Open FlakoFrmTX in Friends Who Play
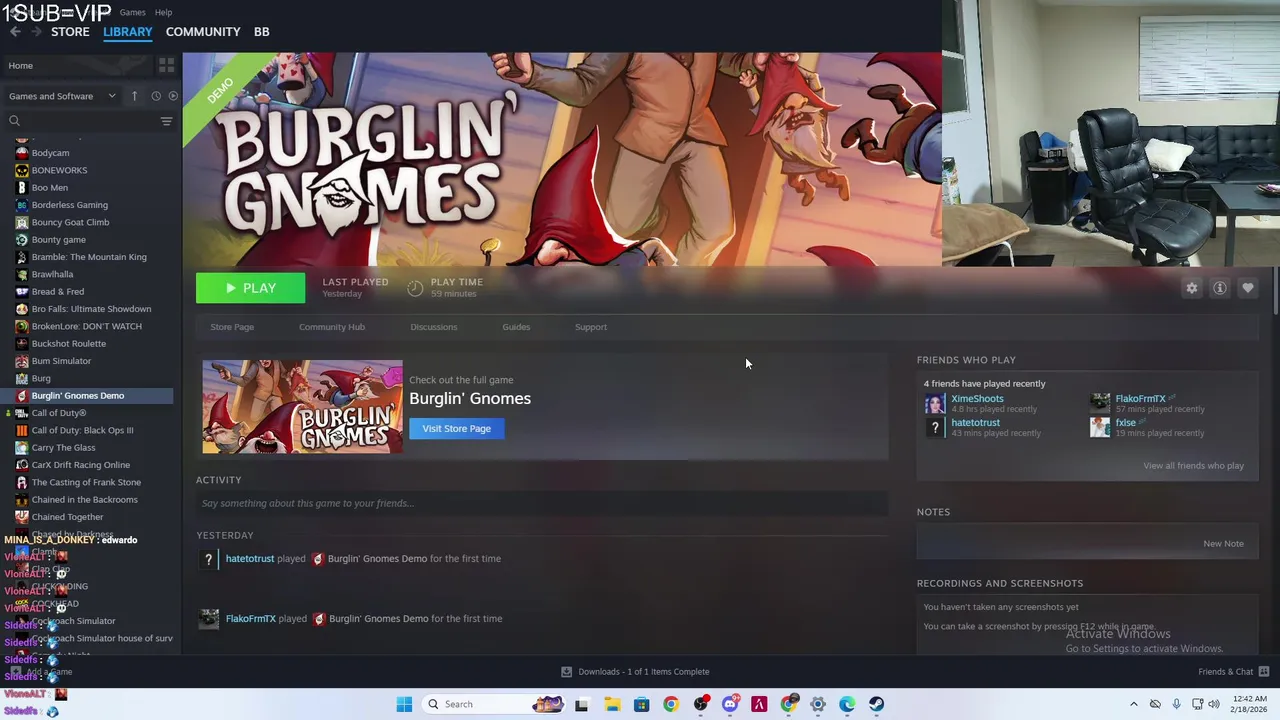 point(1140,399)
